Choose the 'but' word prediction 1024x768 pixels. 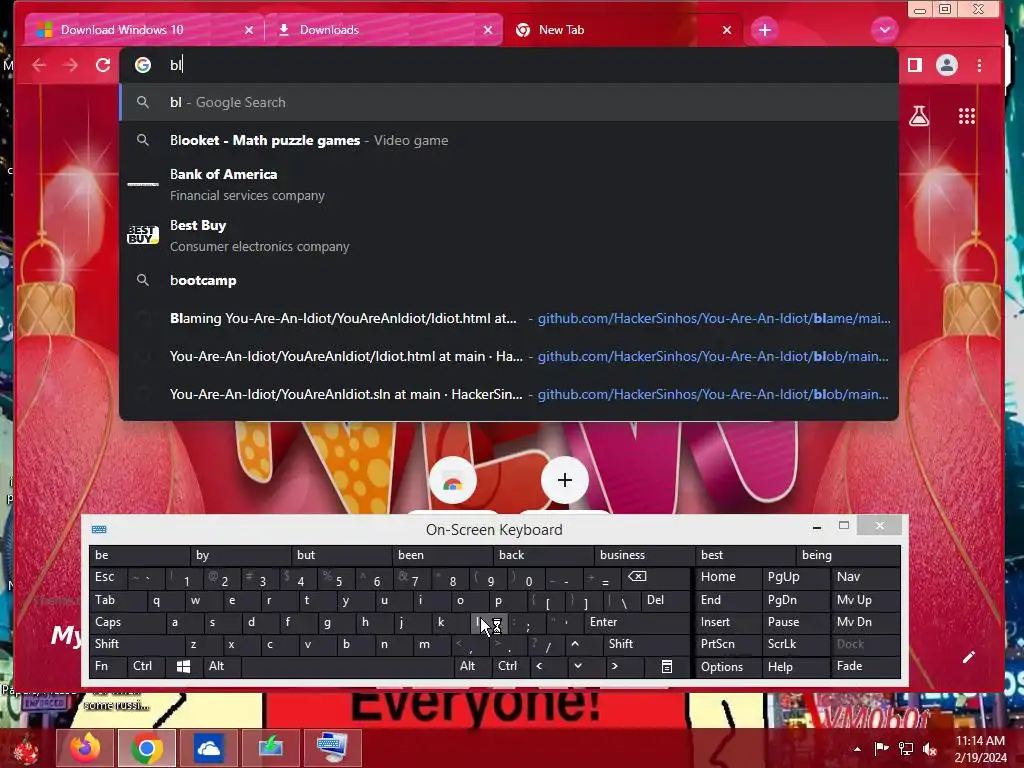point(342,555)
